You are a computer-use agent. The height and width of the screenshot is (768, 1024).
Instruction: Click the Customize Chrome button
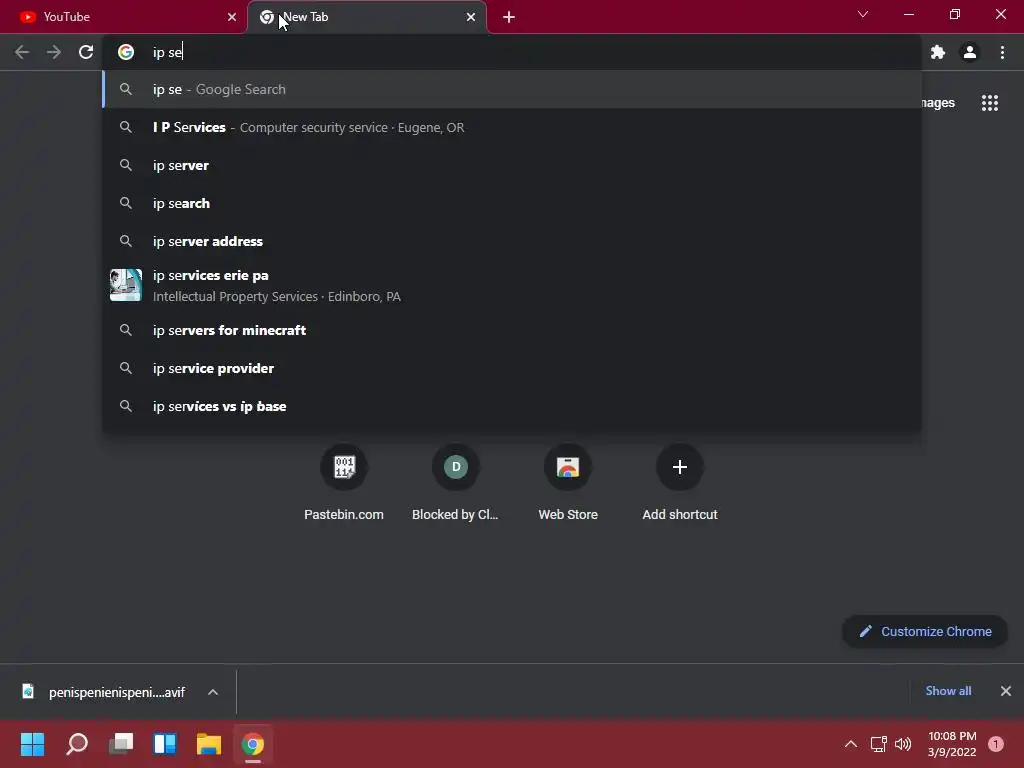pyautogui.click(x=925, y=632)
